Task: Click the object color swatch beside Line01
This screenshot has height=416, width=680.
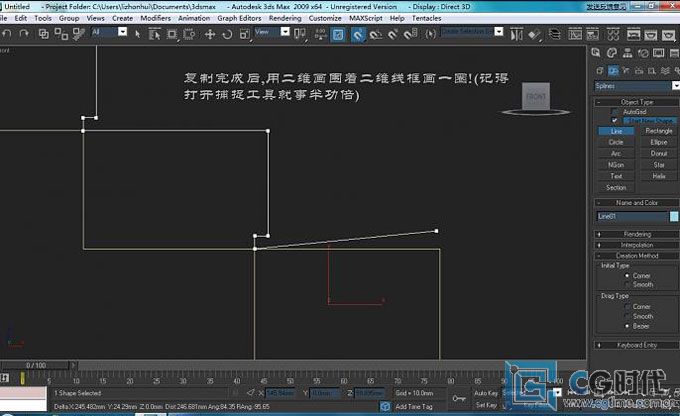Action: pyautogui.click(x=674, y=216)
